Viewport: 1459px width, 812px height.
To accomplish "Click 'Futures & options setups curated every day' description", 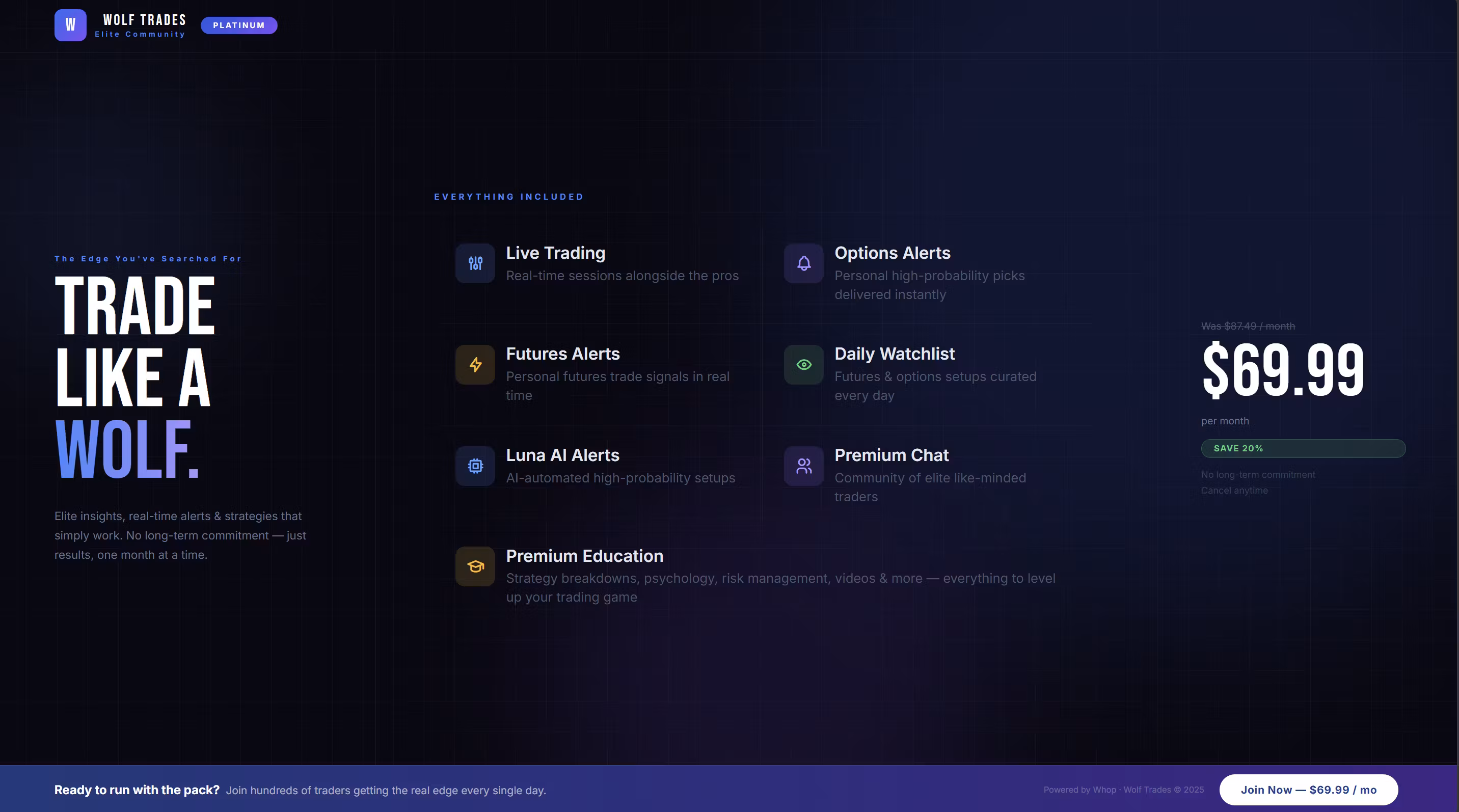I will pos(936,386).
